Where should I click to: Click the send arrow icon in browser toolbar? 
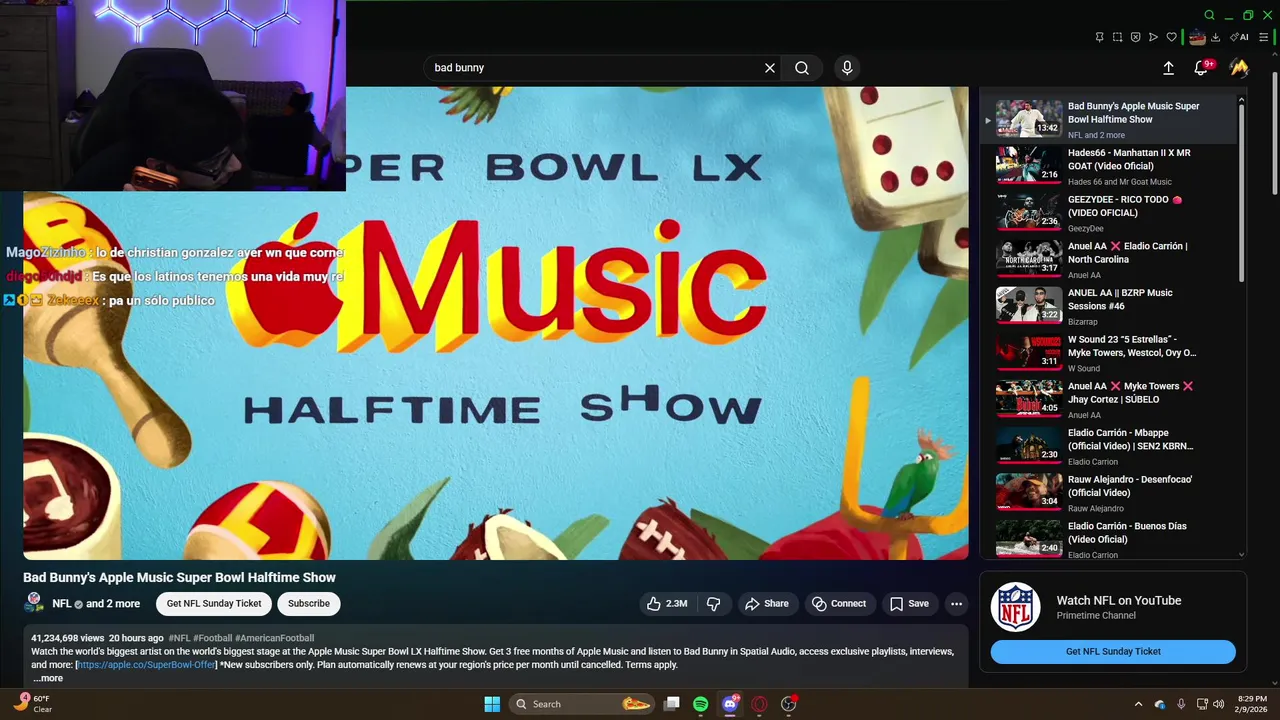[1153, 37]
